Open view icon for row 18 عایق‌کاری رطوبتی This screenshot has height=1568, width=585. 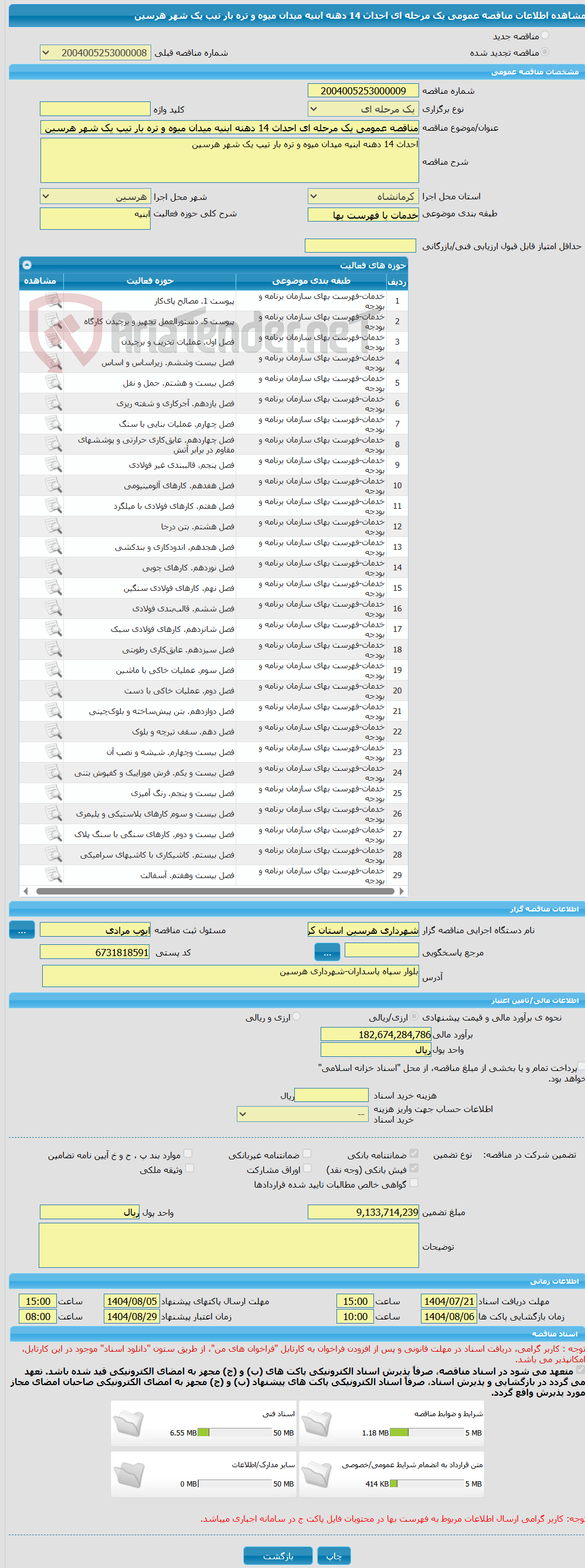pyautogui.click(x=53, y=649)
